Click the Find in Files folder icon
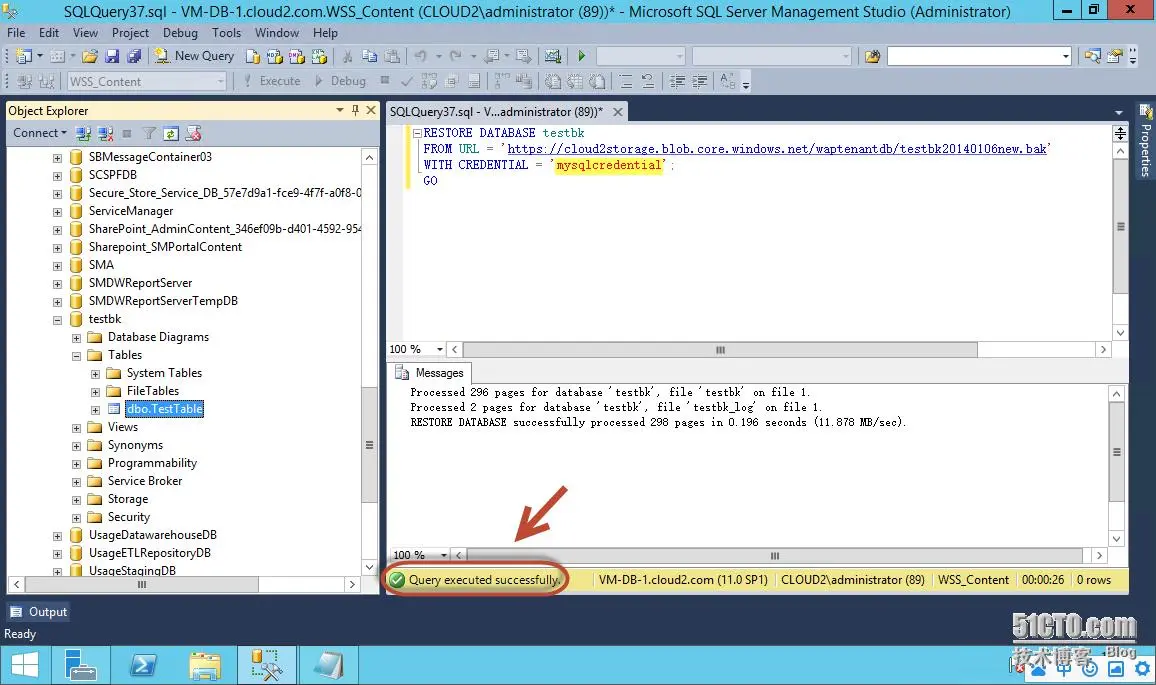The image size is (1156, 685). (x=872, y=56)
